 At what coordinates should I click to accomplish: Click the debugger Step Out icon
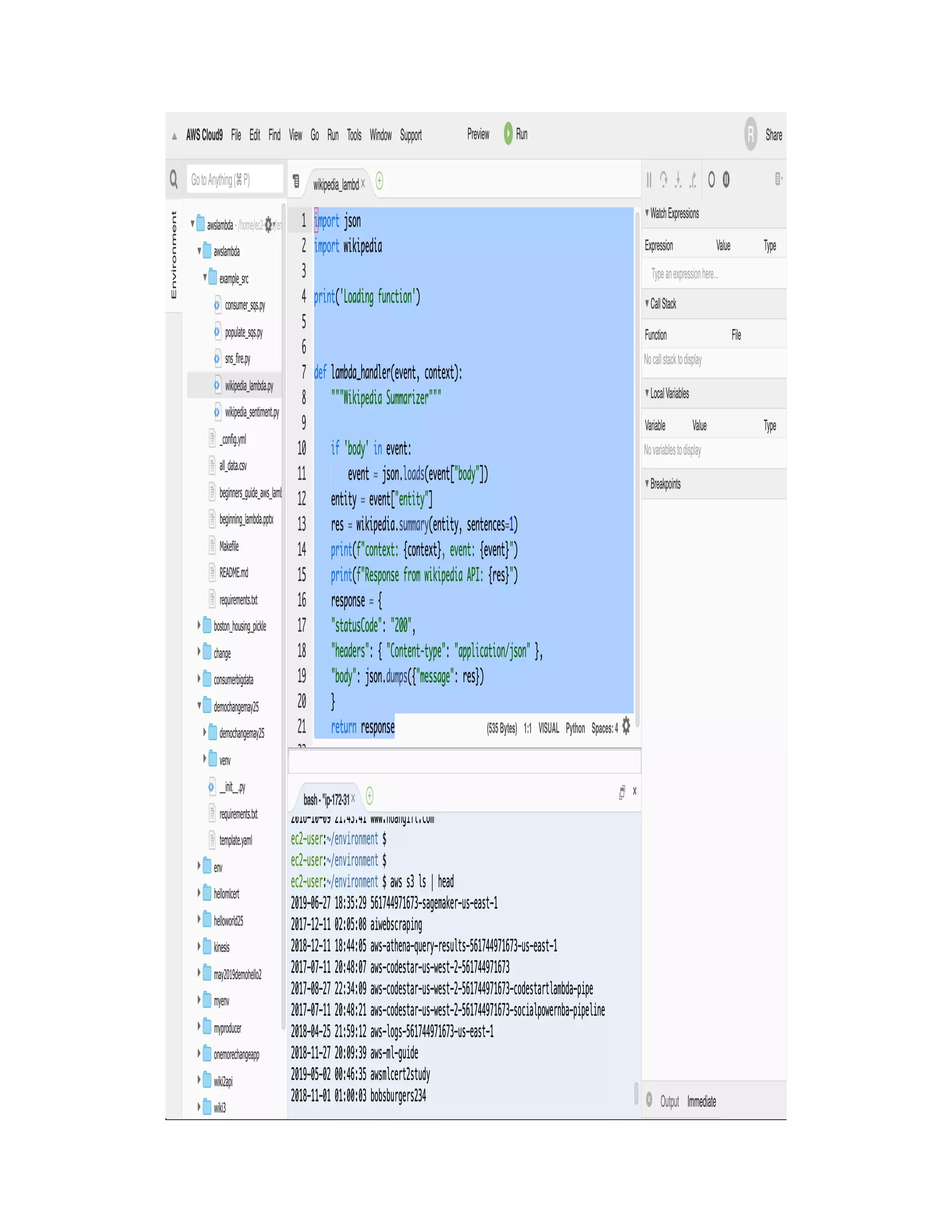click(x=693, y=179)
